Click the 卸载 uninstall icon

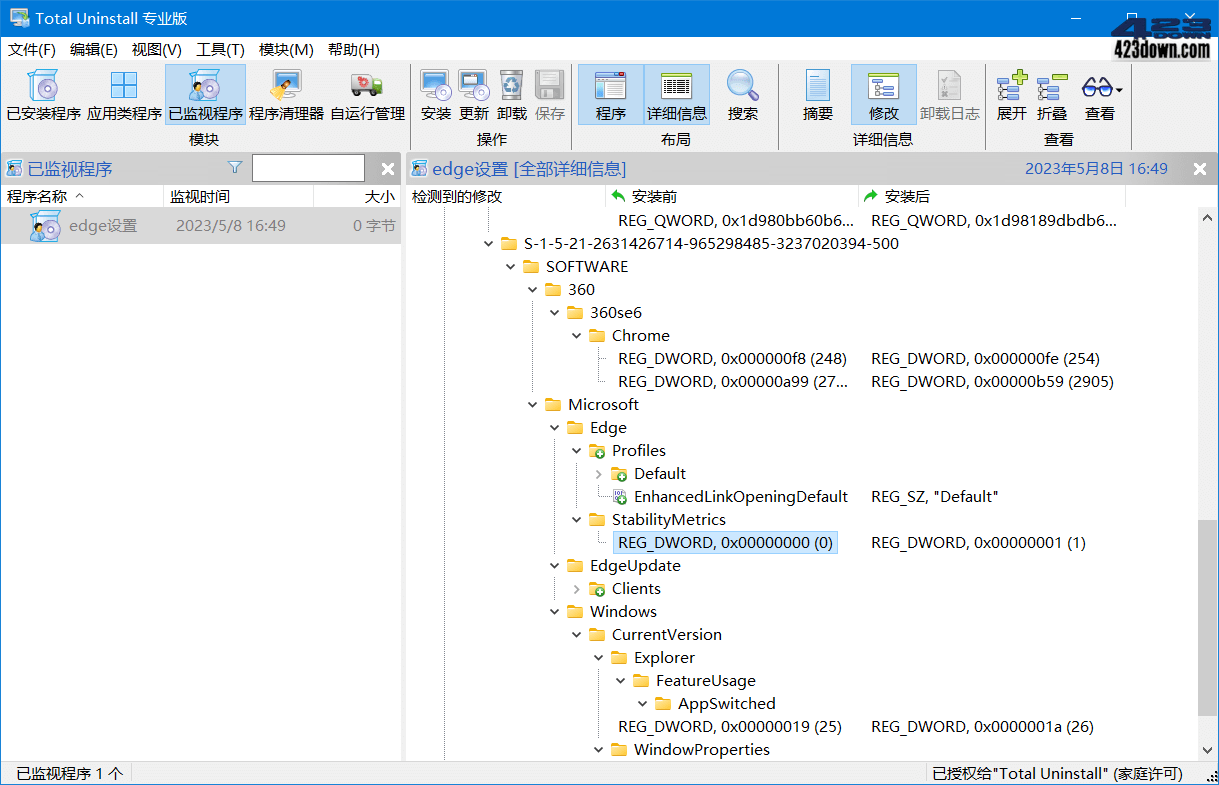(x=511, y=96)
